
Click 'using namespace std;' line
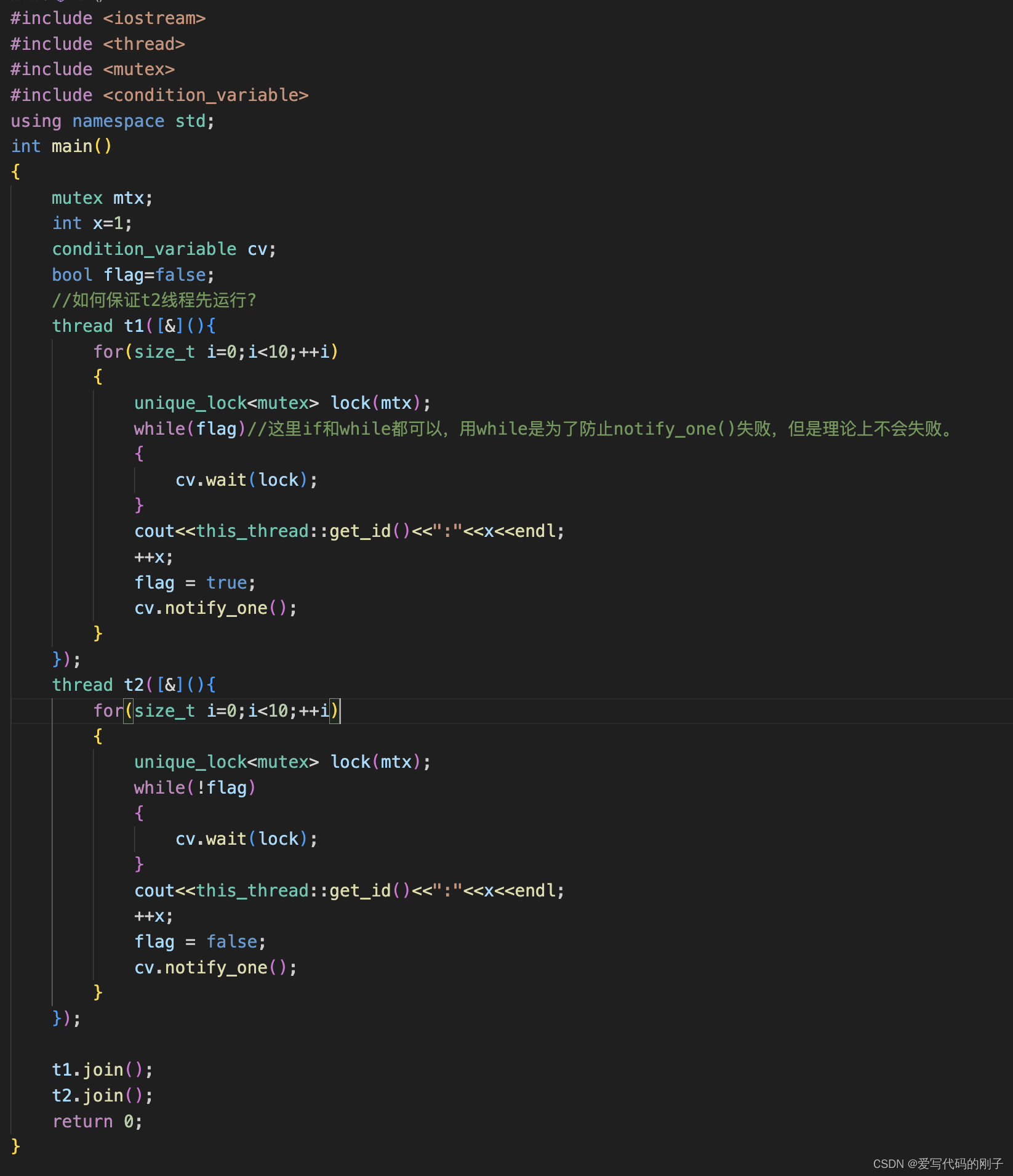113,121
